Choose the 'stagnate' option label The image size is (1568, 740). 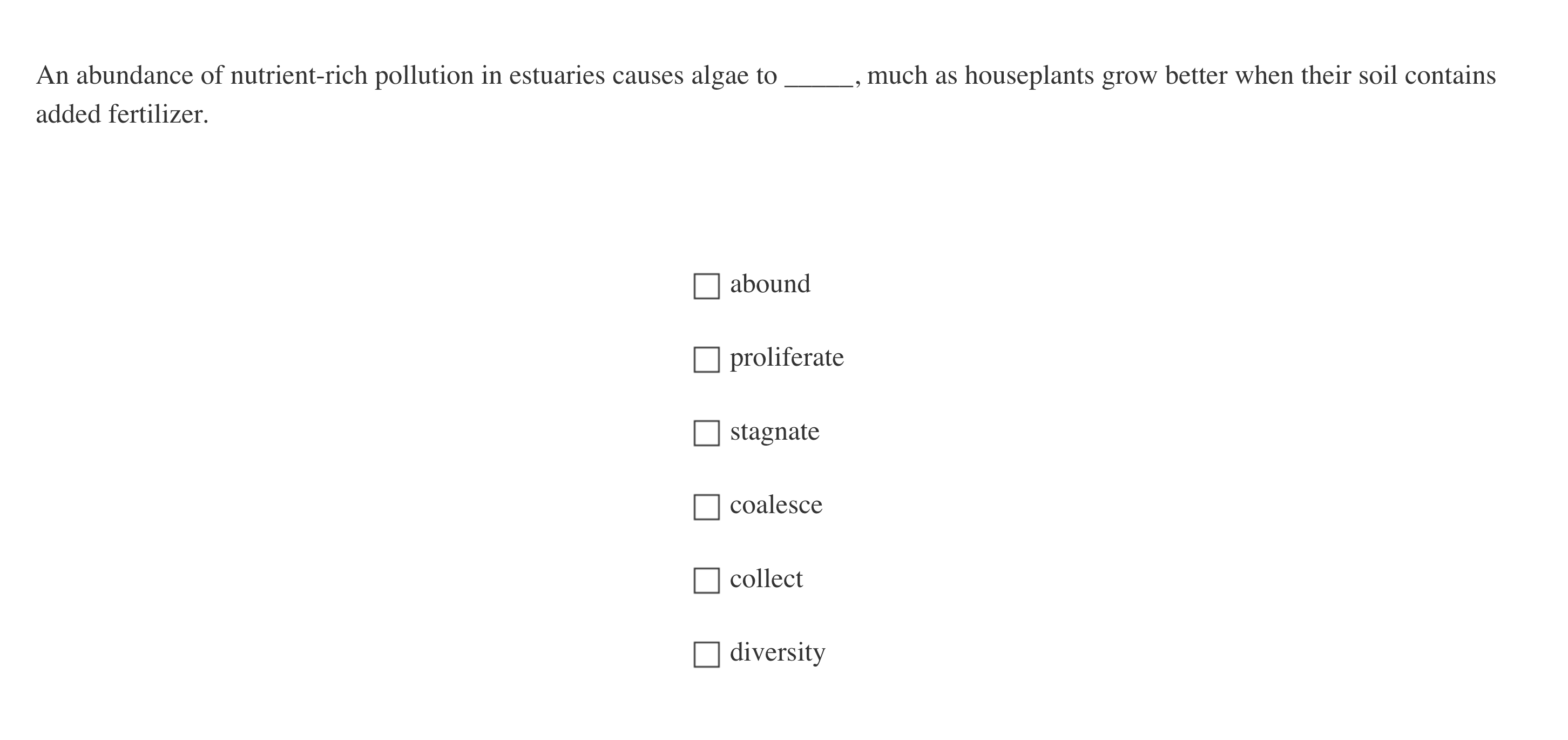coord(774,431)
